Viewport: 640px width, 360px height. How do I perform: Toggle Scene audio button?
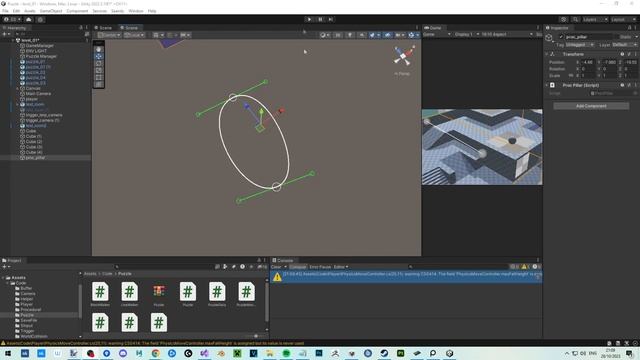pos(362,35)
